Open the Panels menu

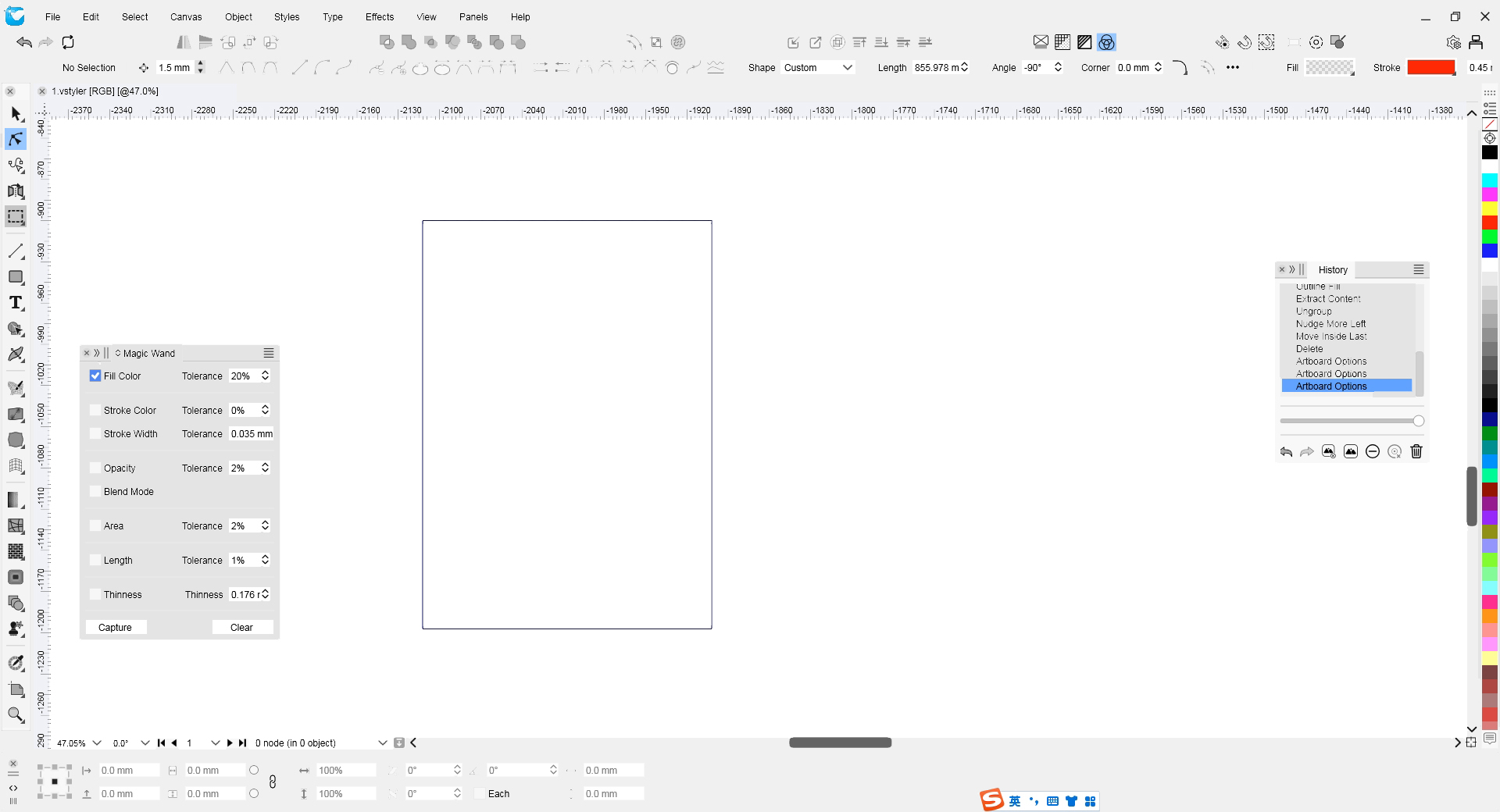click(473, 16)
